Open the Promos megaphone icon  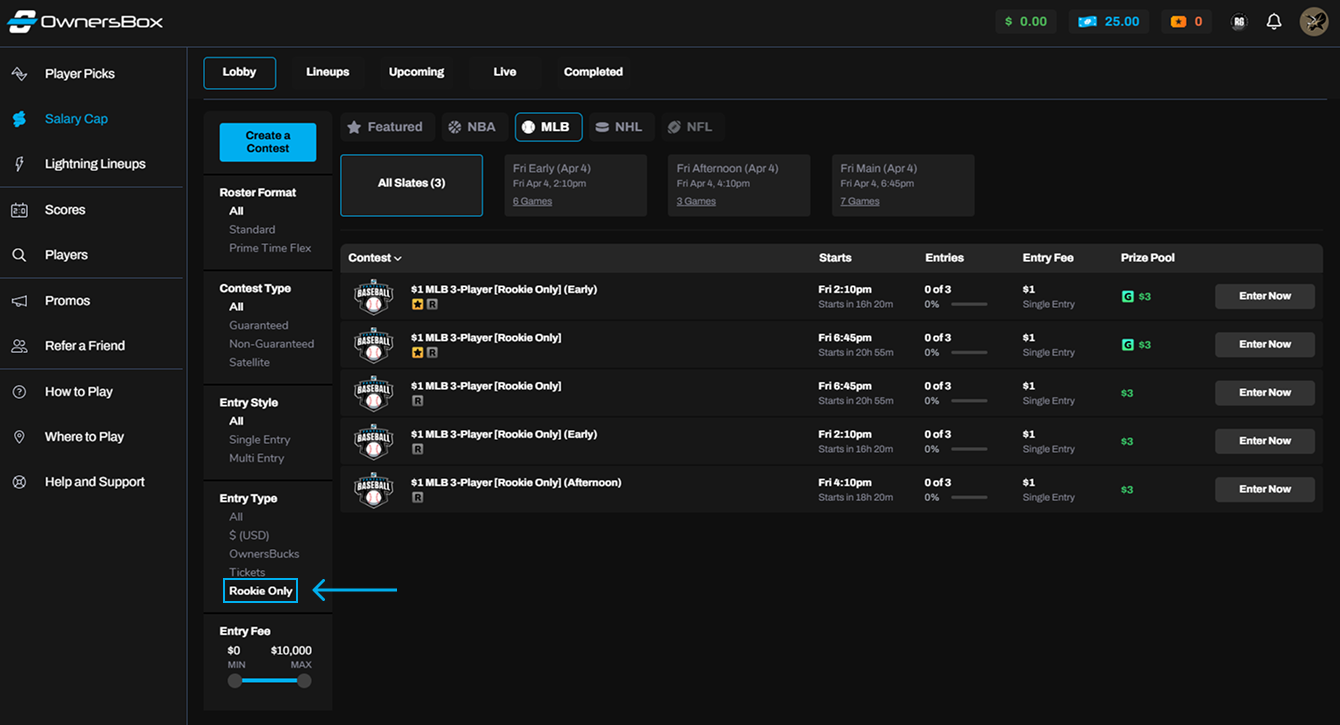[19, 301]
